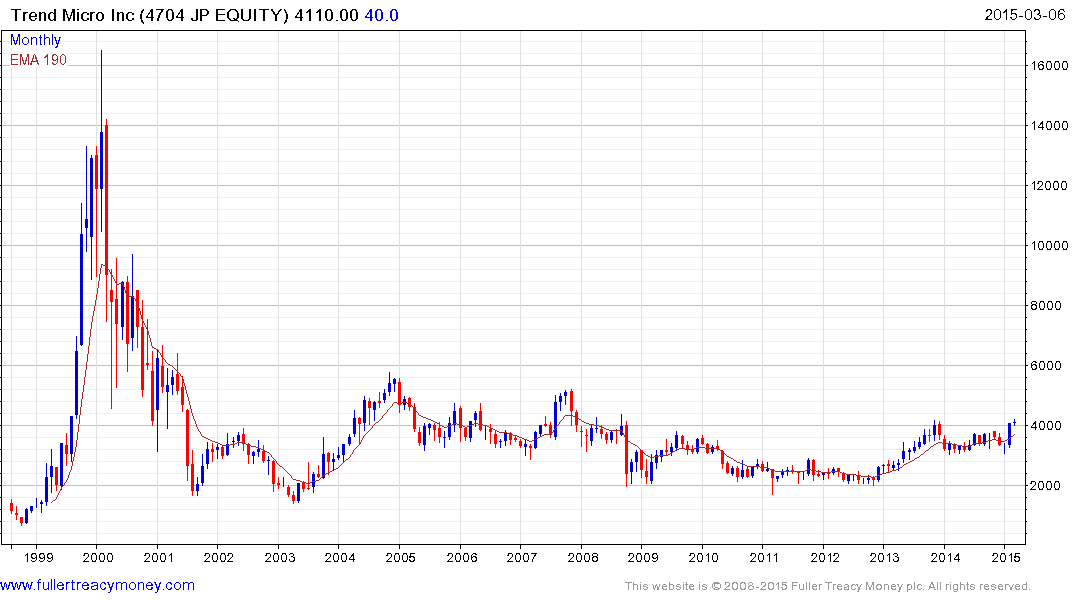Screen dimensions: 1075x600
Task: Click the 10000 price axis label
Action: coord(1049,245)
